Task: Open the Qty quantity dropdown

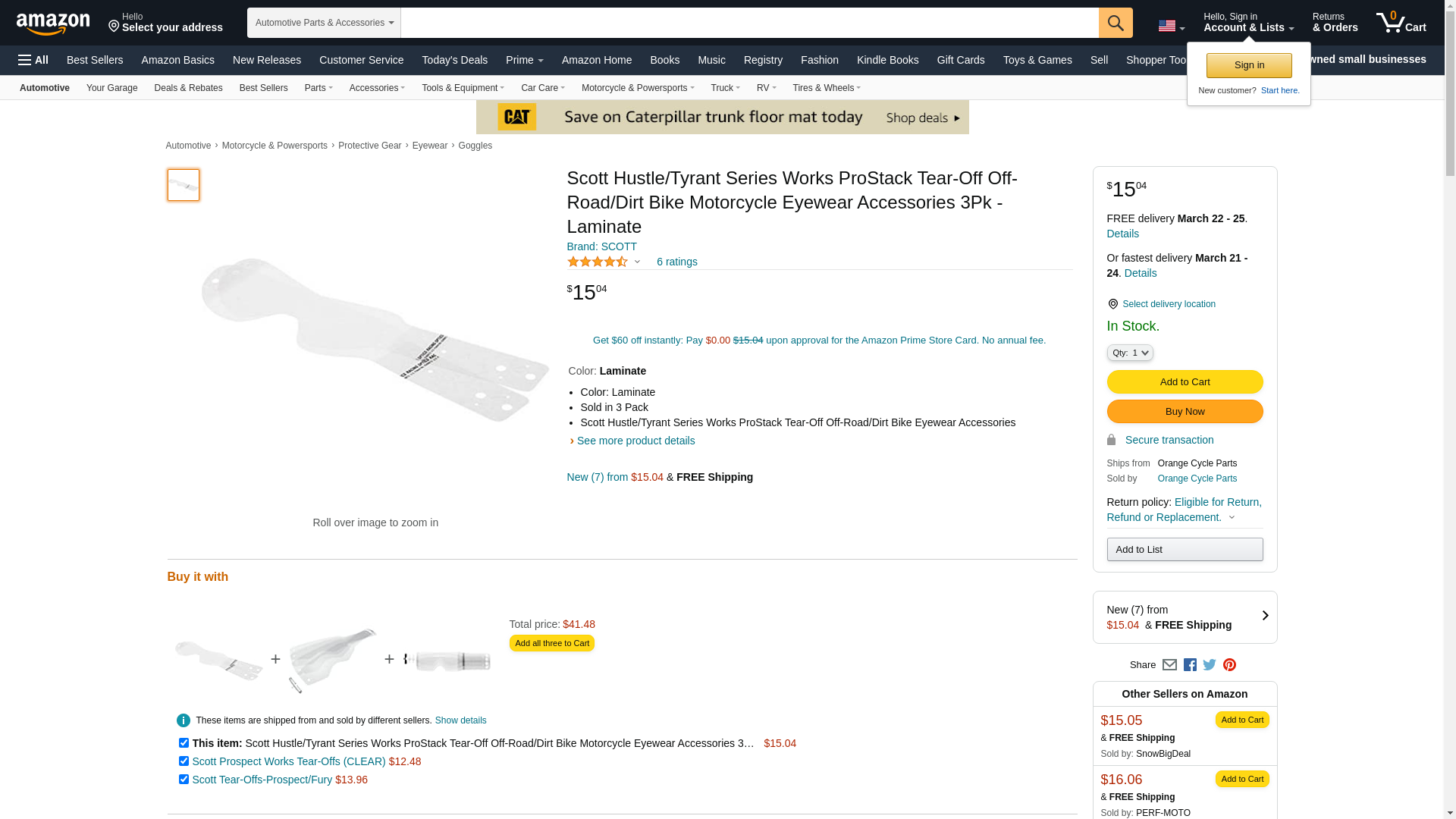Action: coord(1129,353)
